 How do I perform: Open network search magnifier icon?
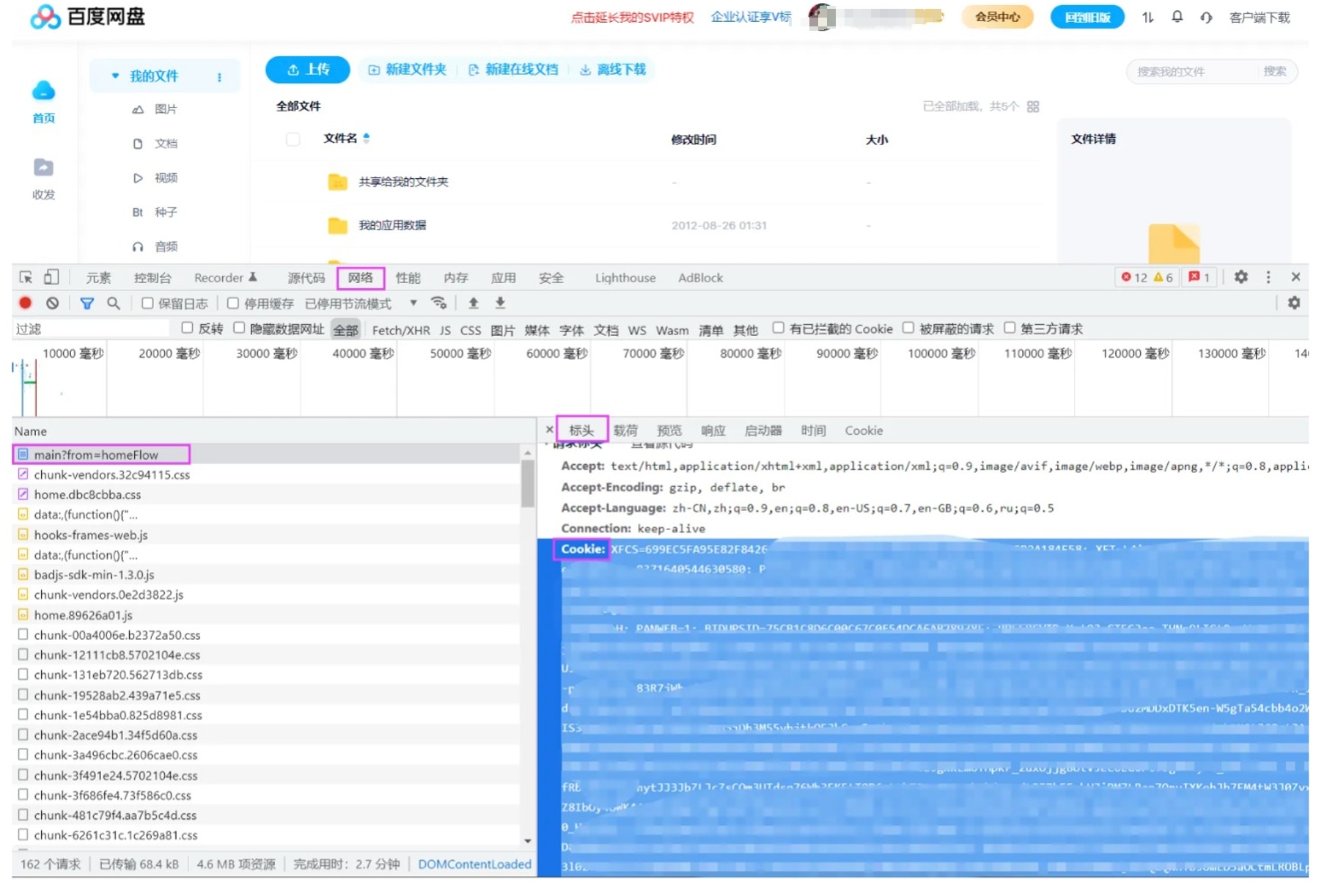(x=114, y=303)
